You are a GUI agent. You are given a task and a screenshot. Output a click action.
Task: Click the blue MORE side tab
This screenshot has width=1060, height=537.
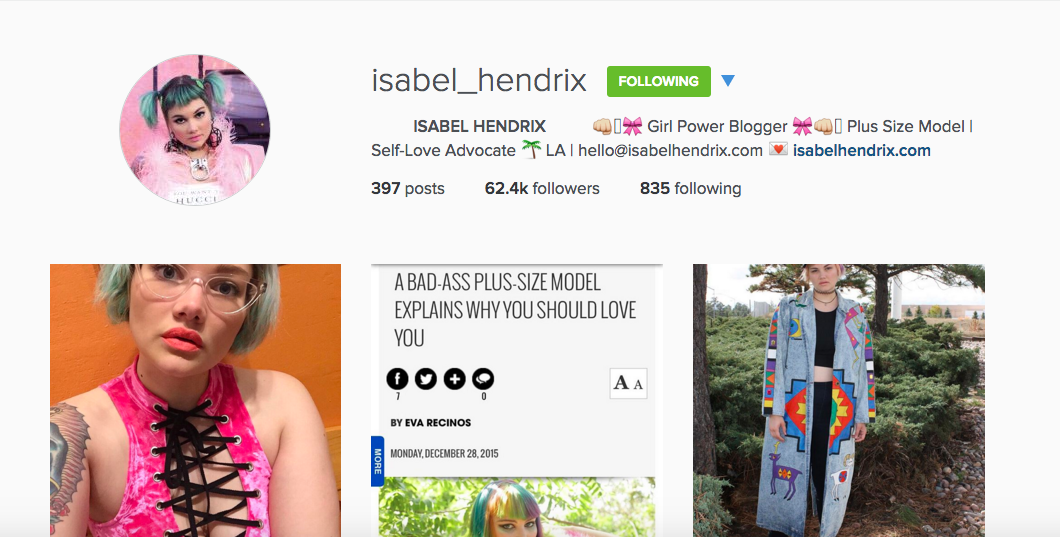click(x=377, y=461)
